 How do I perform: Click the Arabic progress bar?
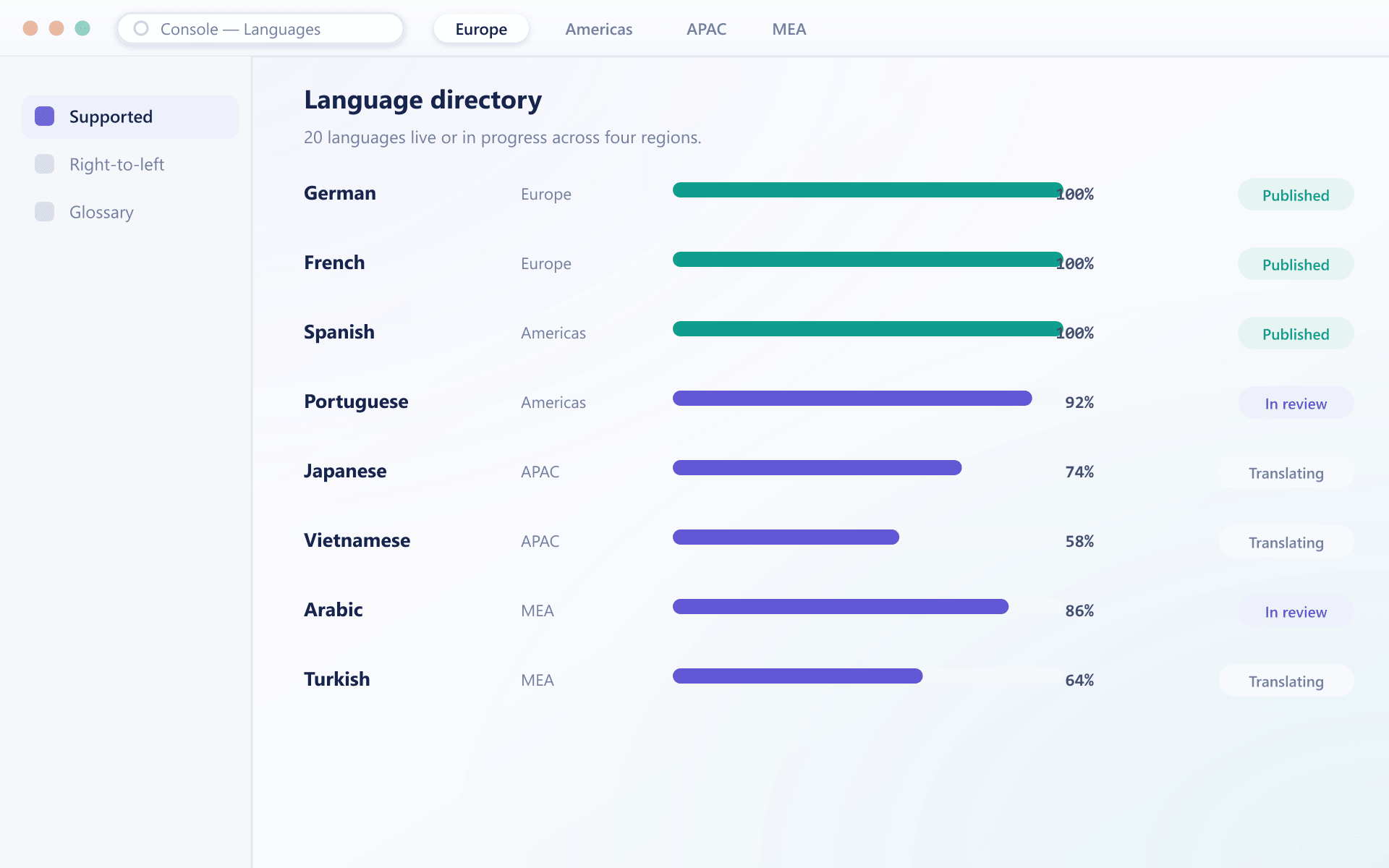(x=841, y=607)
